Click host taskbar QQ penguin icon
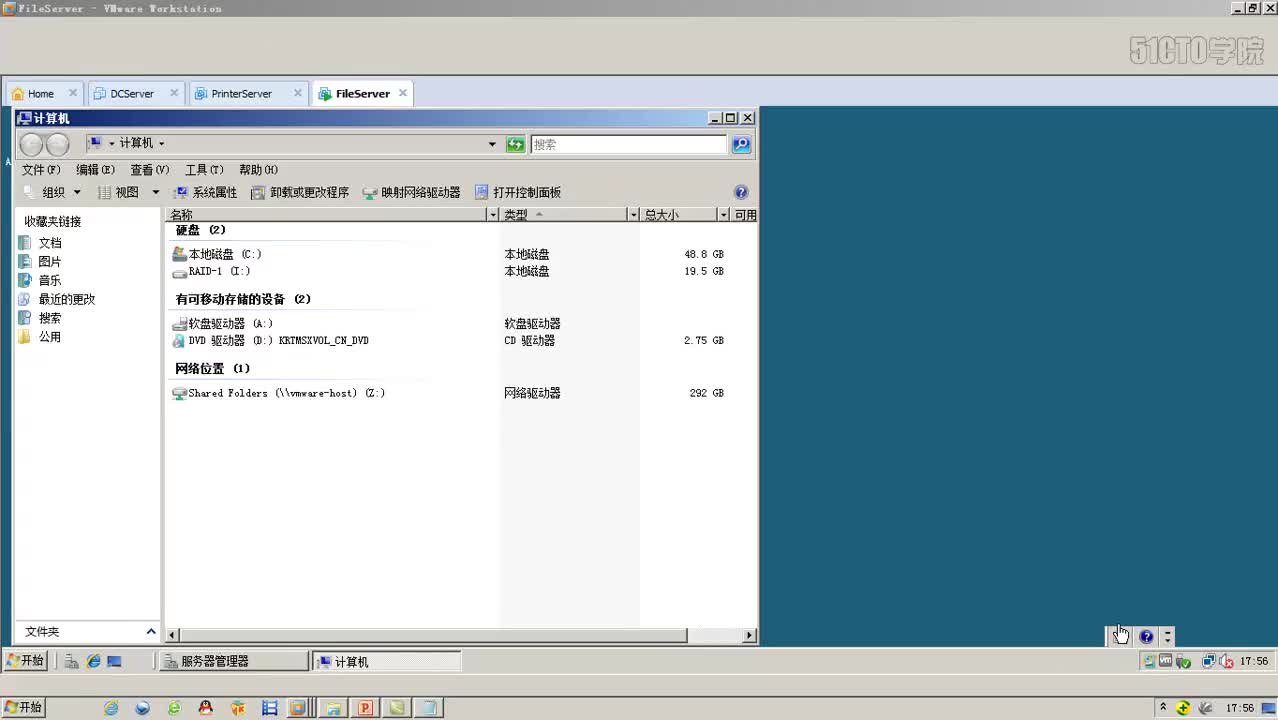Screen dimensions: 1278x720 (206, 708)
